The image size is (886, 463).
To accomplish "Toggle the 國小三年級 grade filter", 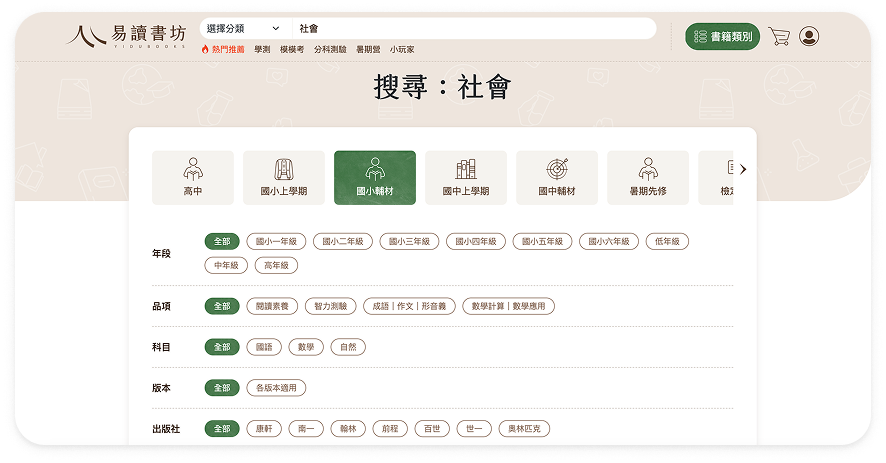I will [409, 241].
